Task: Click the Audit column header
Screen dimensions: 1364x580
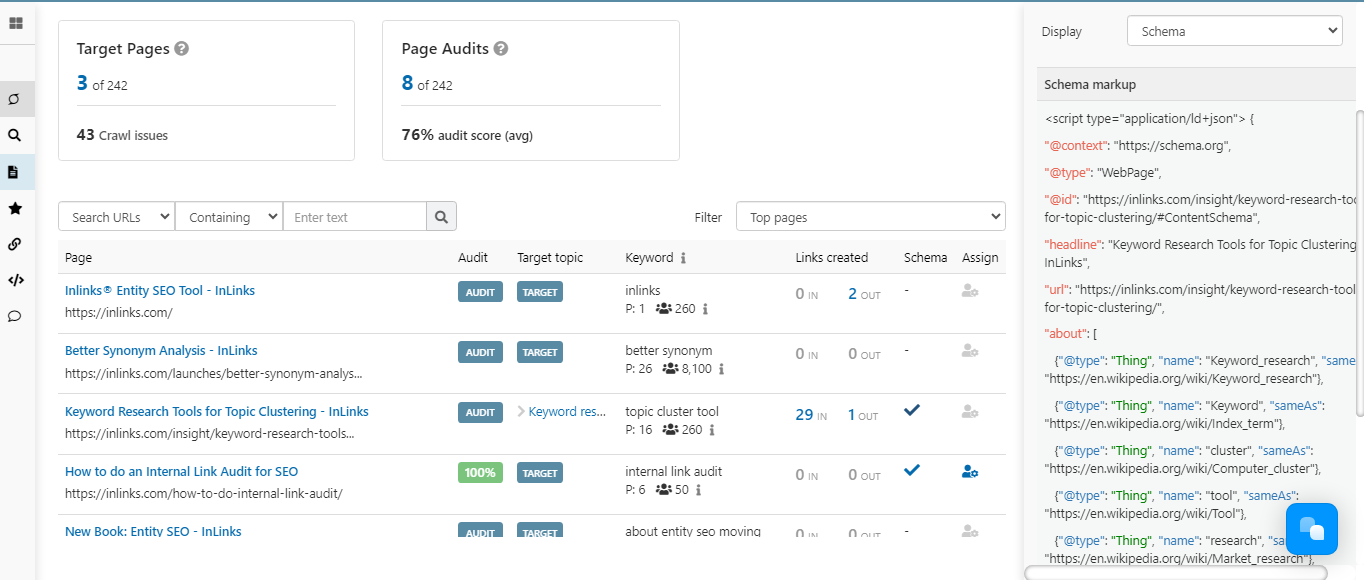Action: 473,258
